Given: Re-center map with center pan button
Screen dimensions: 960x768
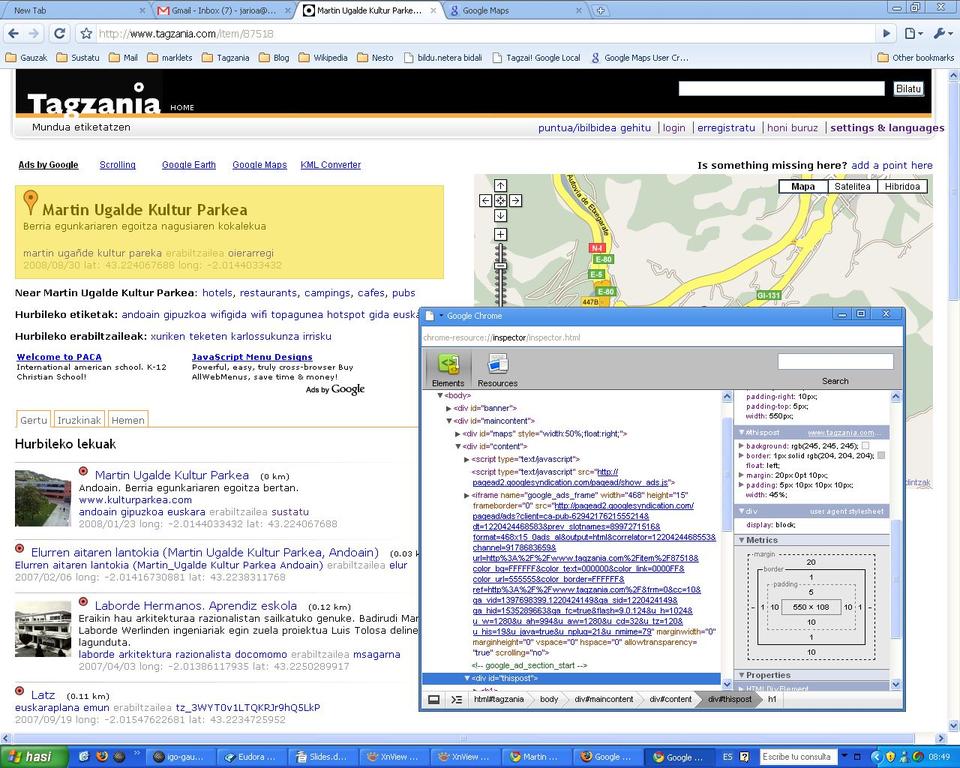Looking at the screenshot, I should coord(500,200).
